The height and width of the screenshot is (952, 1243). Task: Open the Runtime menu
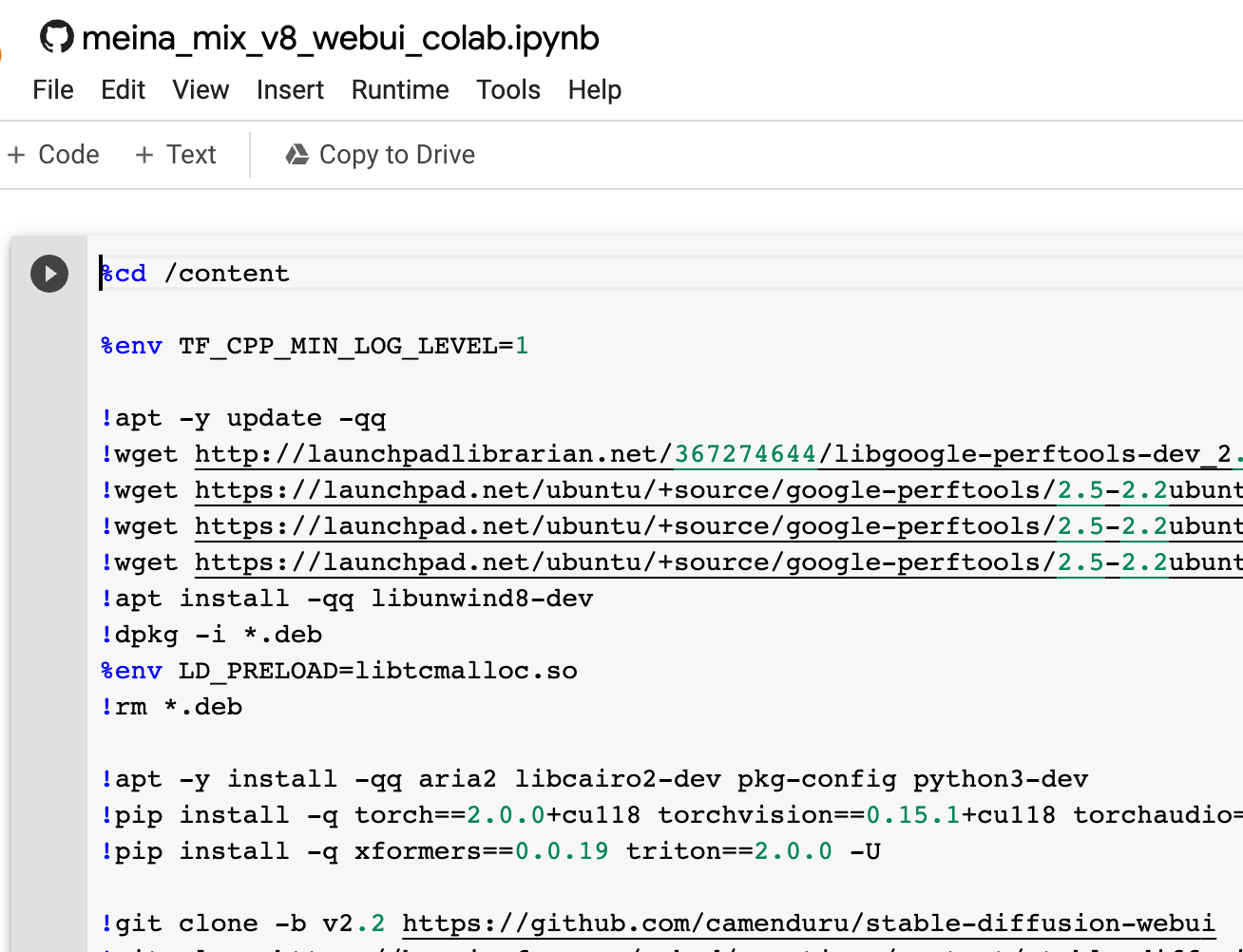[x=399, y=89]
